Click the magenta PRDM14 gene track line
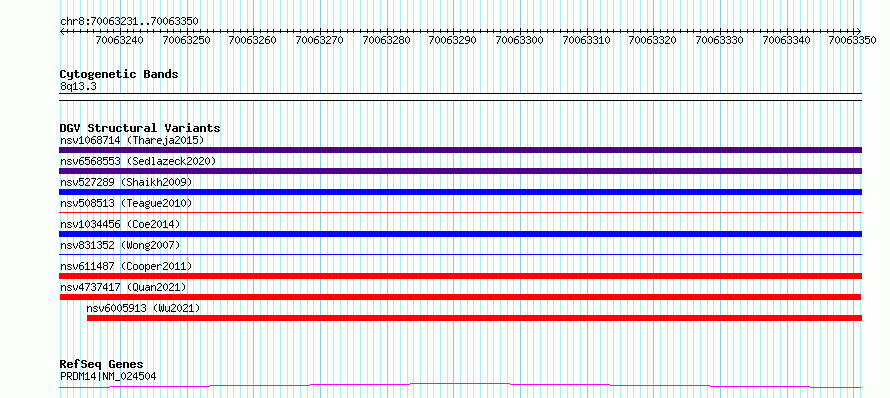Image resolution: width=890 pixels, height=398 pixels. [x=460, y=386]
